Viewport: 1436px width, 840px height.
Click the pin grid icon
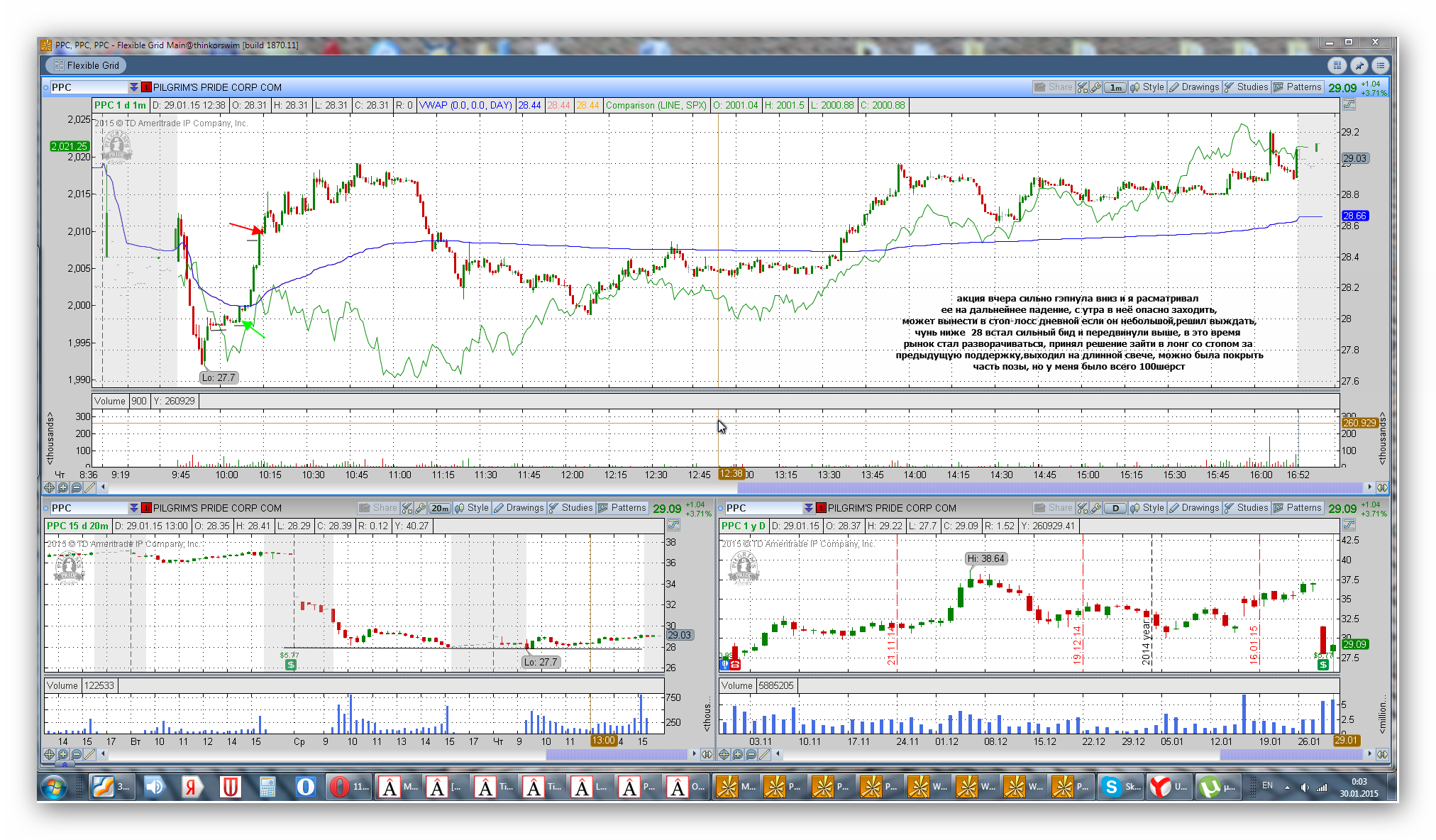(x=1359, y=65)
